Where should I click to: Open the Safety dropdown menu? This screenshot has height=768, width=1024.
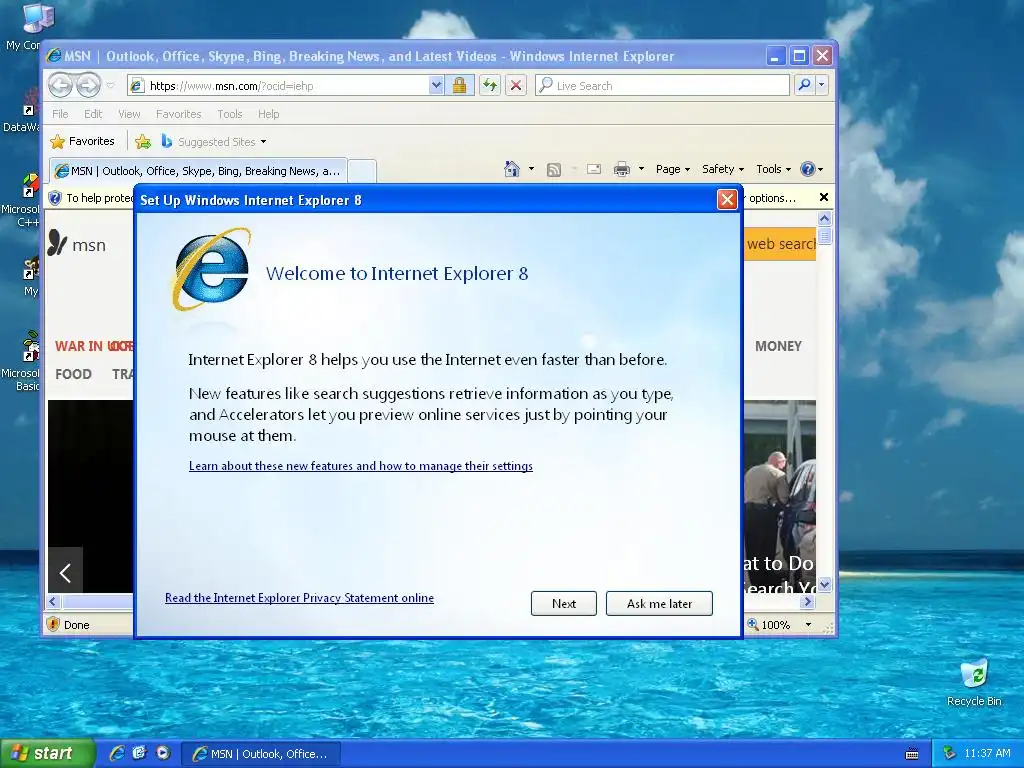(x=723, y=169)
